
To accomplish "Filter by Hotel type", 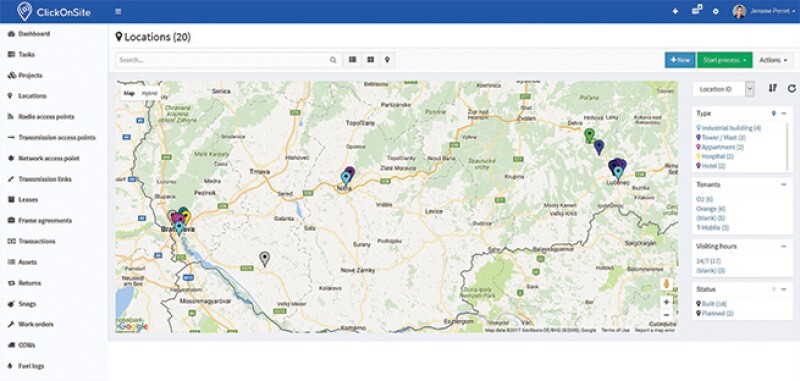I will tap(714, 166).
